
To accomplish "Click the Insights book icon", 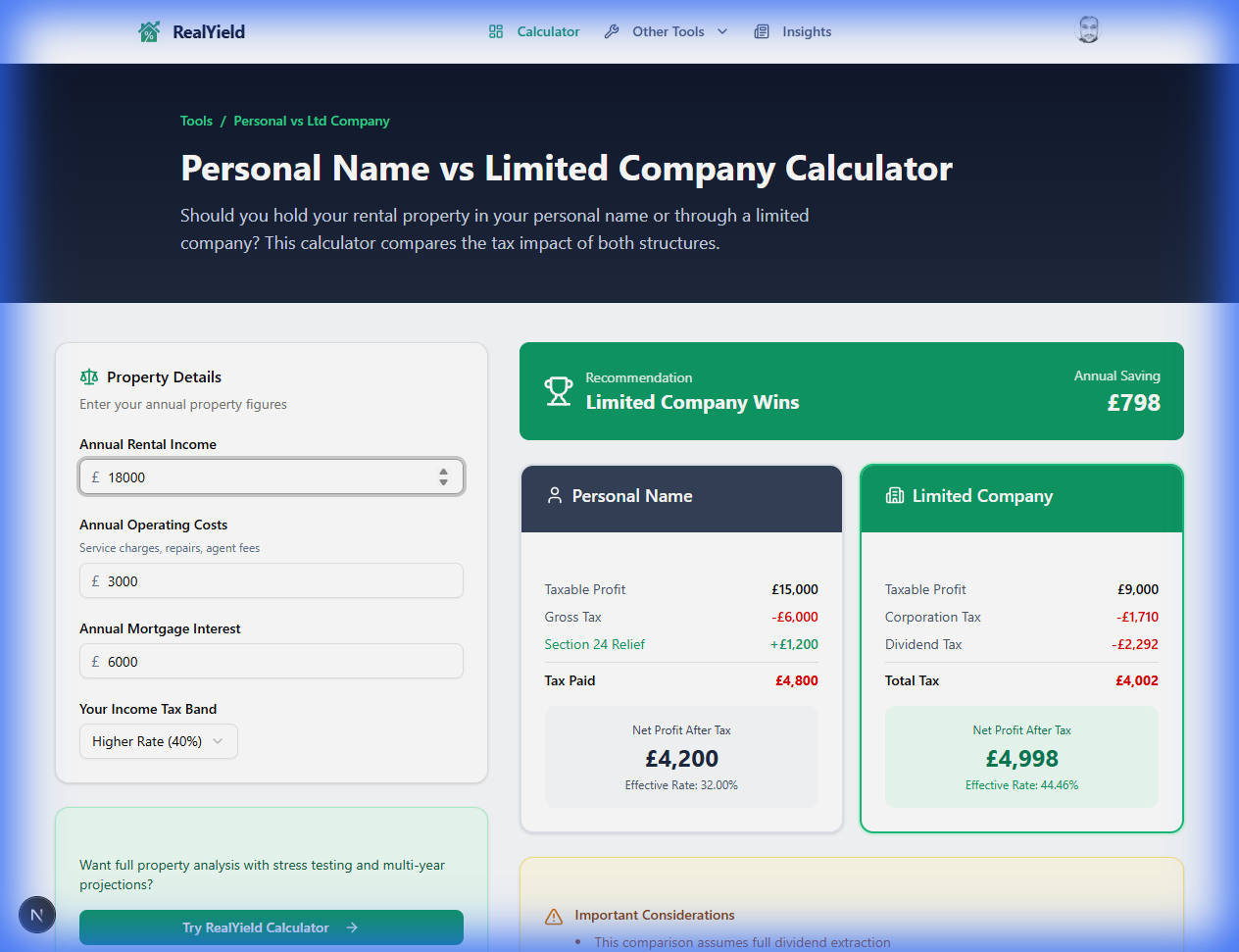I will pyautogui.click(x=761, y=30).
